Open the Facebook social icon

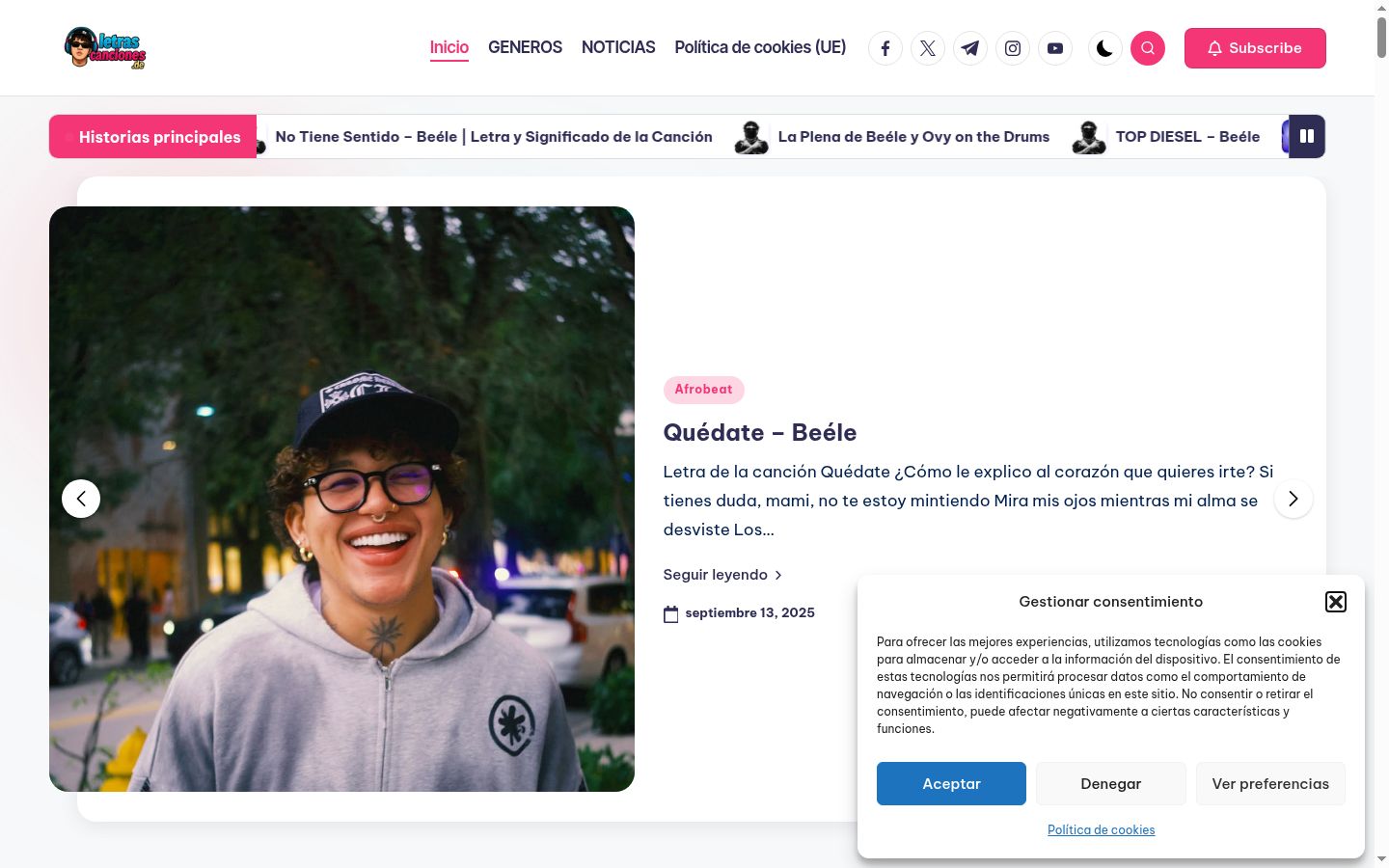pos(885,48)
